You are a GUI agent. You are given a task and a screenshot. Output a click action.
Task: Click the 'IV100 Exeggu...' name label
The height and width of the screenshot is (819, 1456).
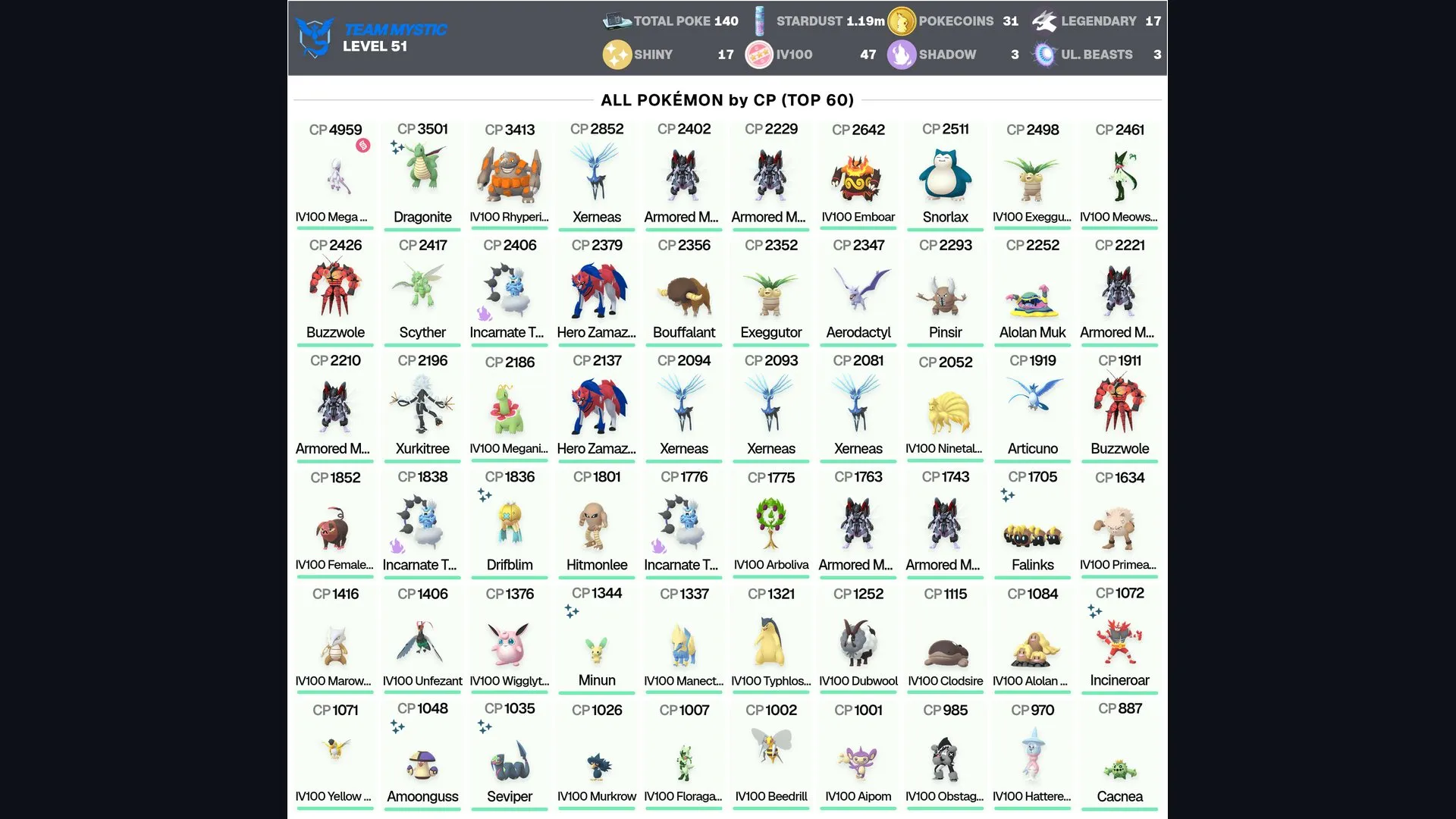pos(1032,217)
